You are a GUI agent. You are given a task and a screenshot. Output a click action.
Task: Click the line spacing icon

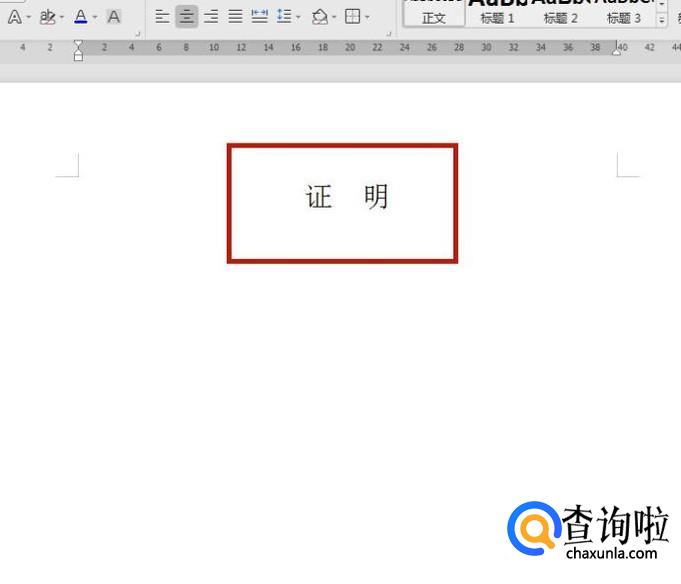(284, 17)
